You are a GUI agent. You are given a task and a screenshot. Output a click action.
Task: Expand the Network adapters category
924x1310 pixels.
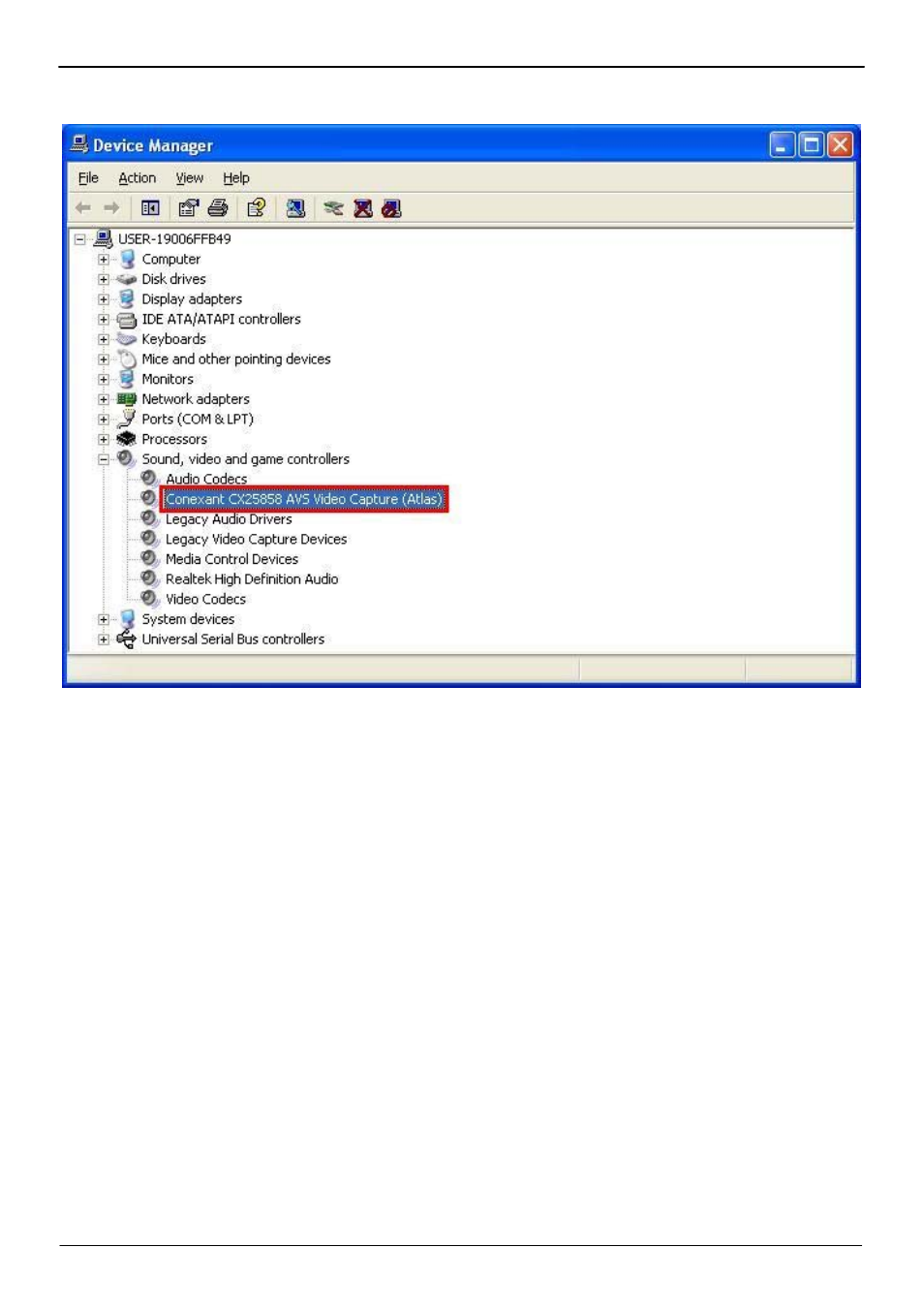point(104,399)
